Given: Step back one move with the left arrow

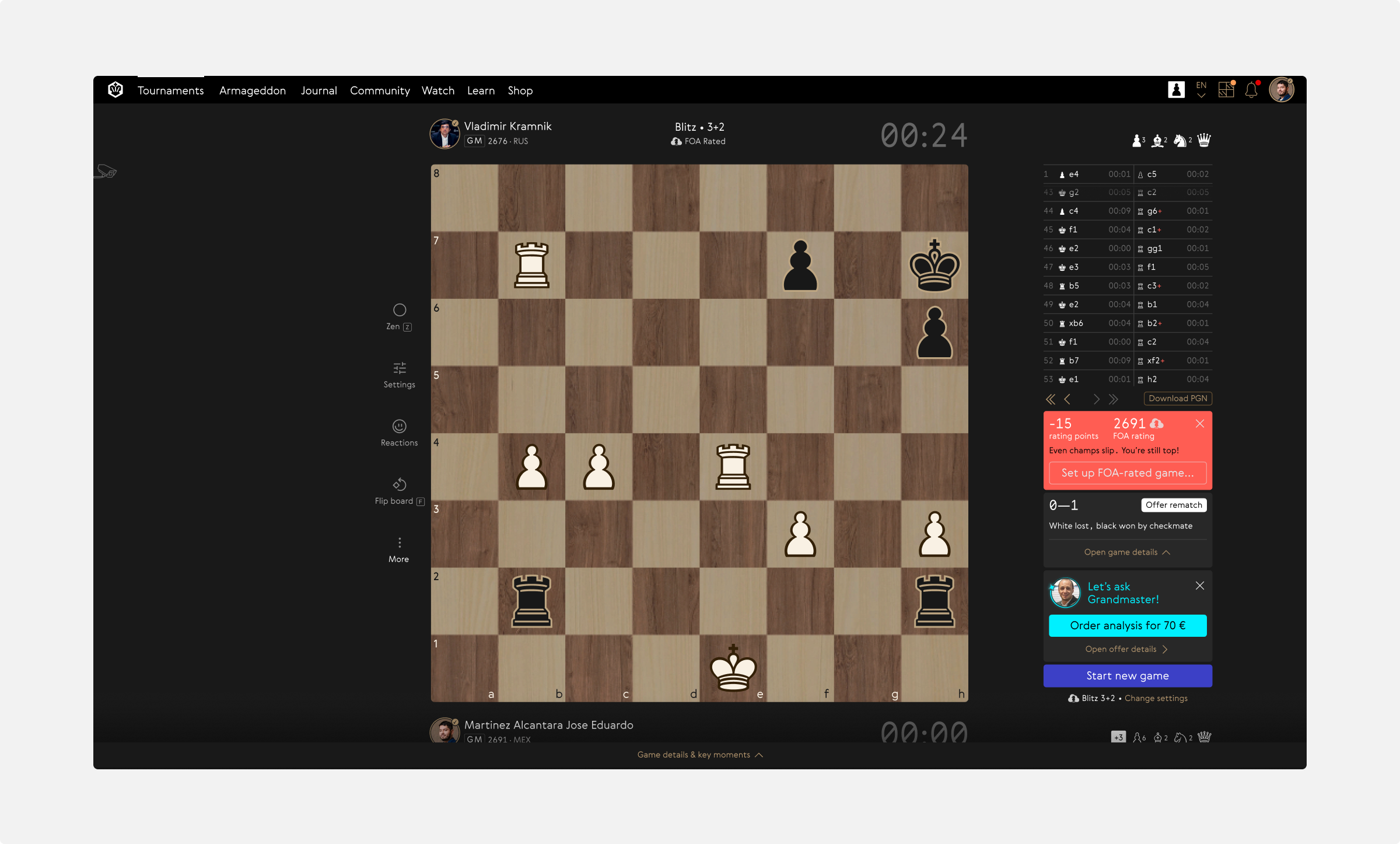Looking at the screenshot, I should [x=1067, y=399].
